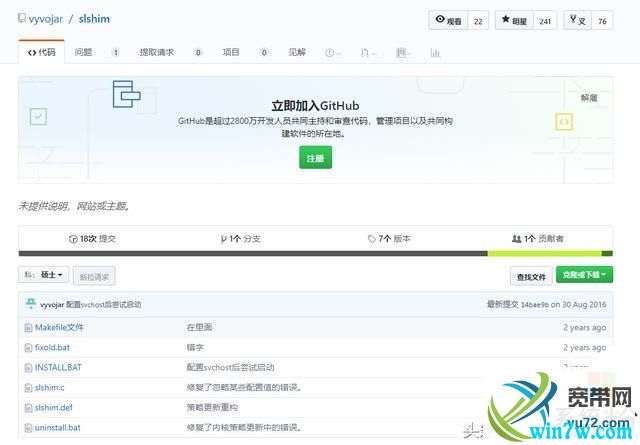Click the 2 years ago timestamp for Makefile
This screenshot has width=640, height=445.
tap(584, 327)
